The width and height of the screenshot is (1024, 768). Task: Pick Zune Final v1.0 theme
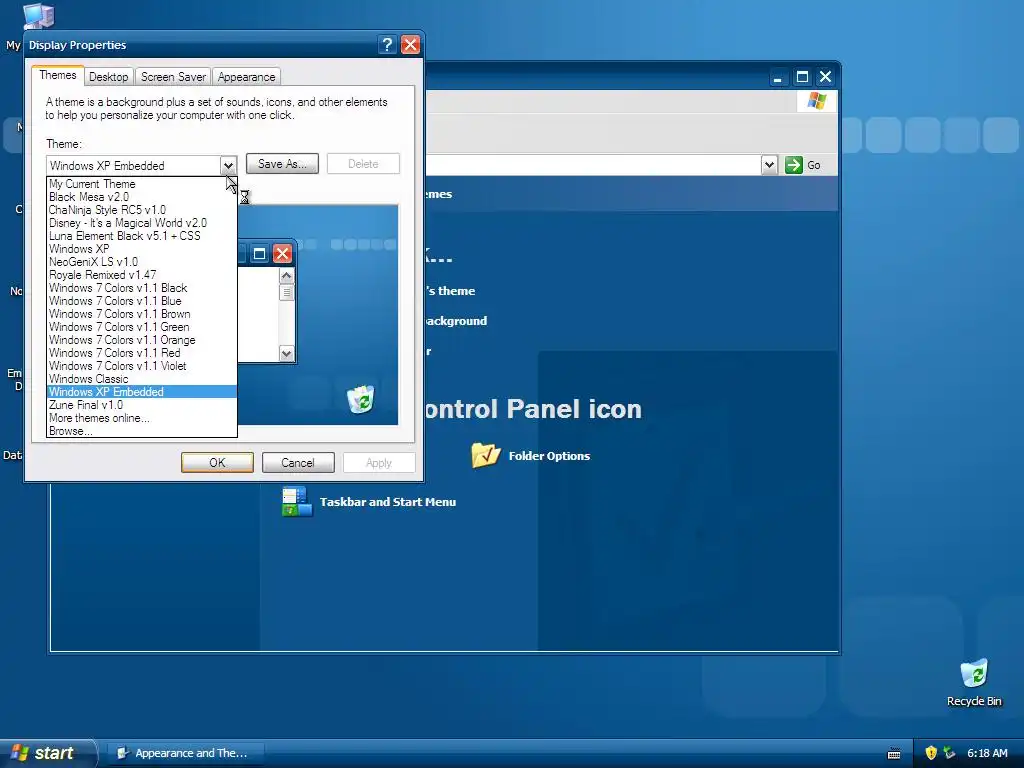pyautogui.click(x=142, y=405)
